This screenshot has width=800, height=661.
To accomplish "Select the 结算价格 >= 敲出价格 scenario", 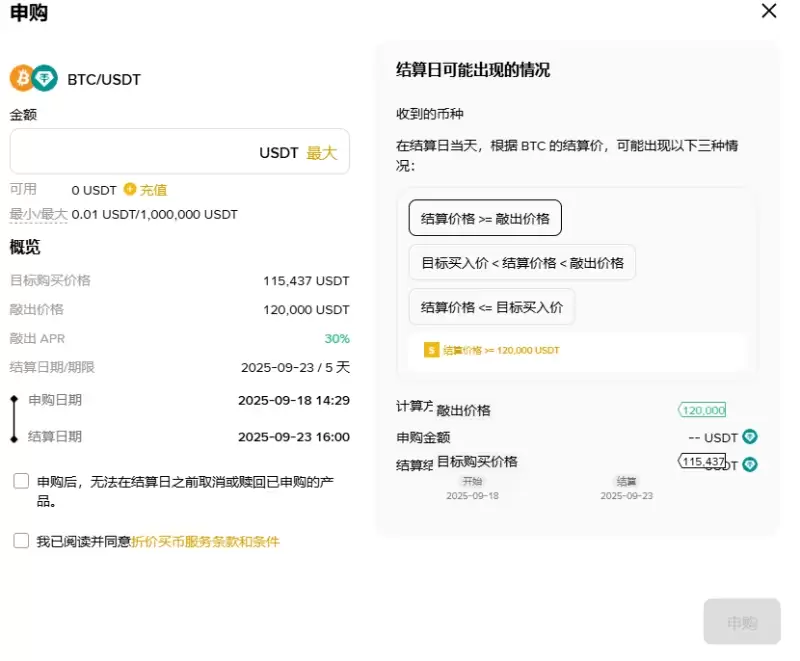I will point(485,217).
